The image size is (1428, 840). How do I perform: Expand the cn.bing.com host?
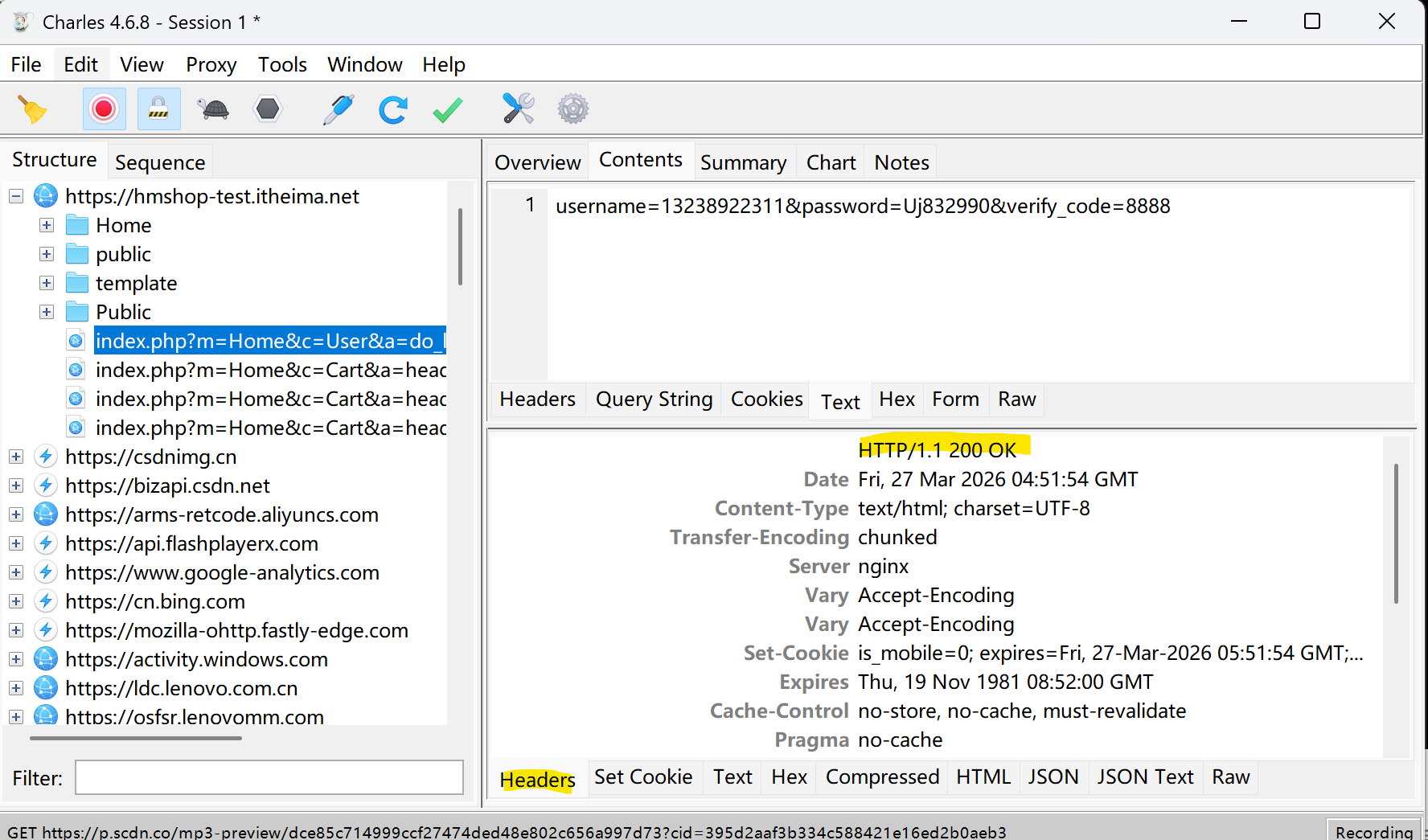[x=16, y=601]
